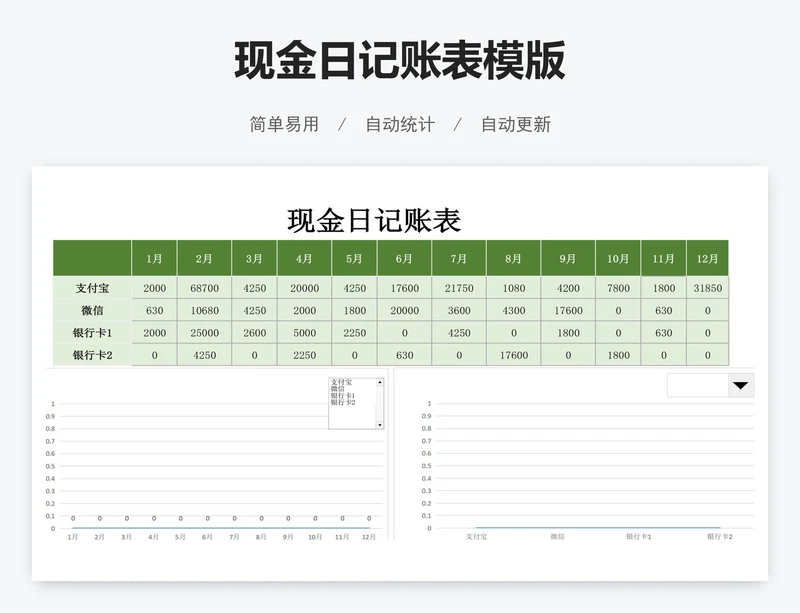Screen dimensions: 800x613
Task: Click the 2600 cell for 银行卡1 in 3月
Action: coord(254,333)
